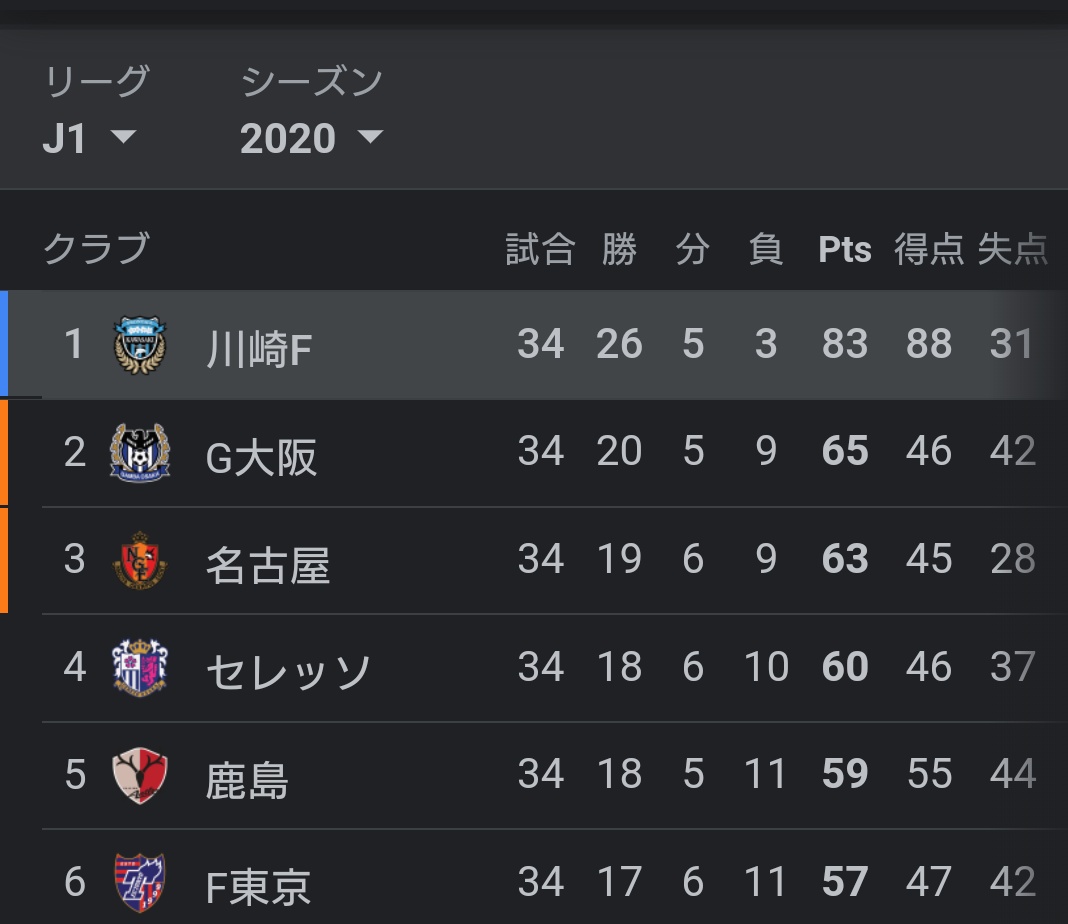The width and height of the screenshot is (1068, 924).
Task: Open the F東京 team name
Action: pos(258,887)
